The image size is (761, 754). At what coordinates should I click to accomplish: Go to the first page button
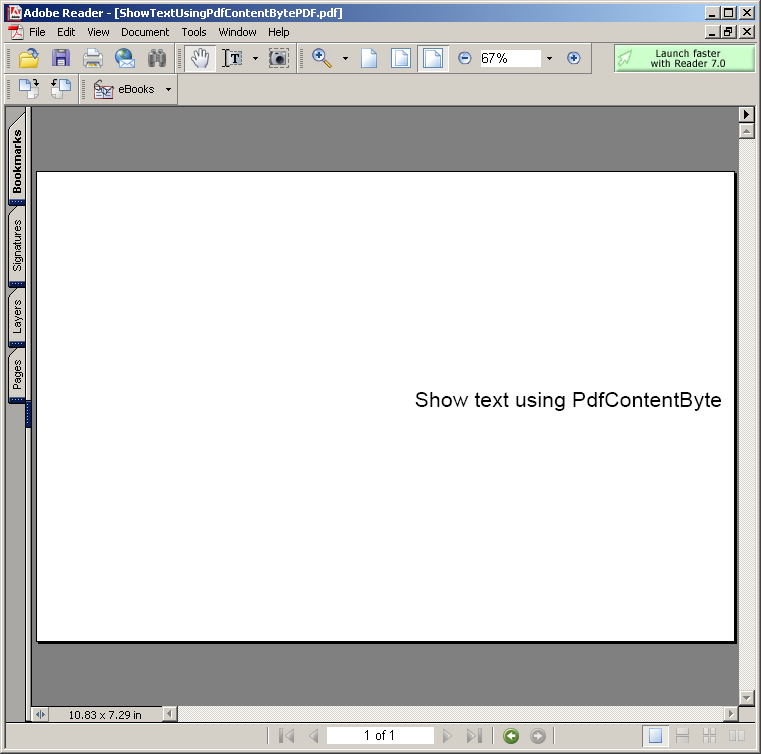click(x=287, y=736)
